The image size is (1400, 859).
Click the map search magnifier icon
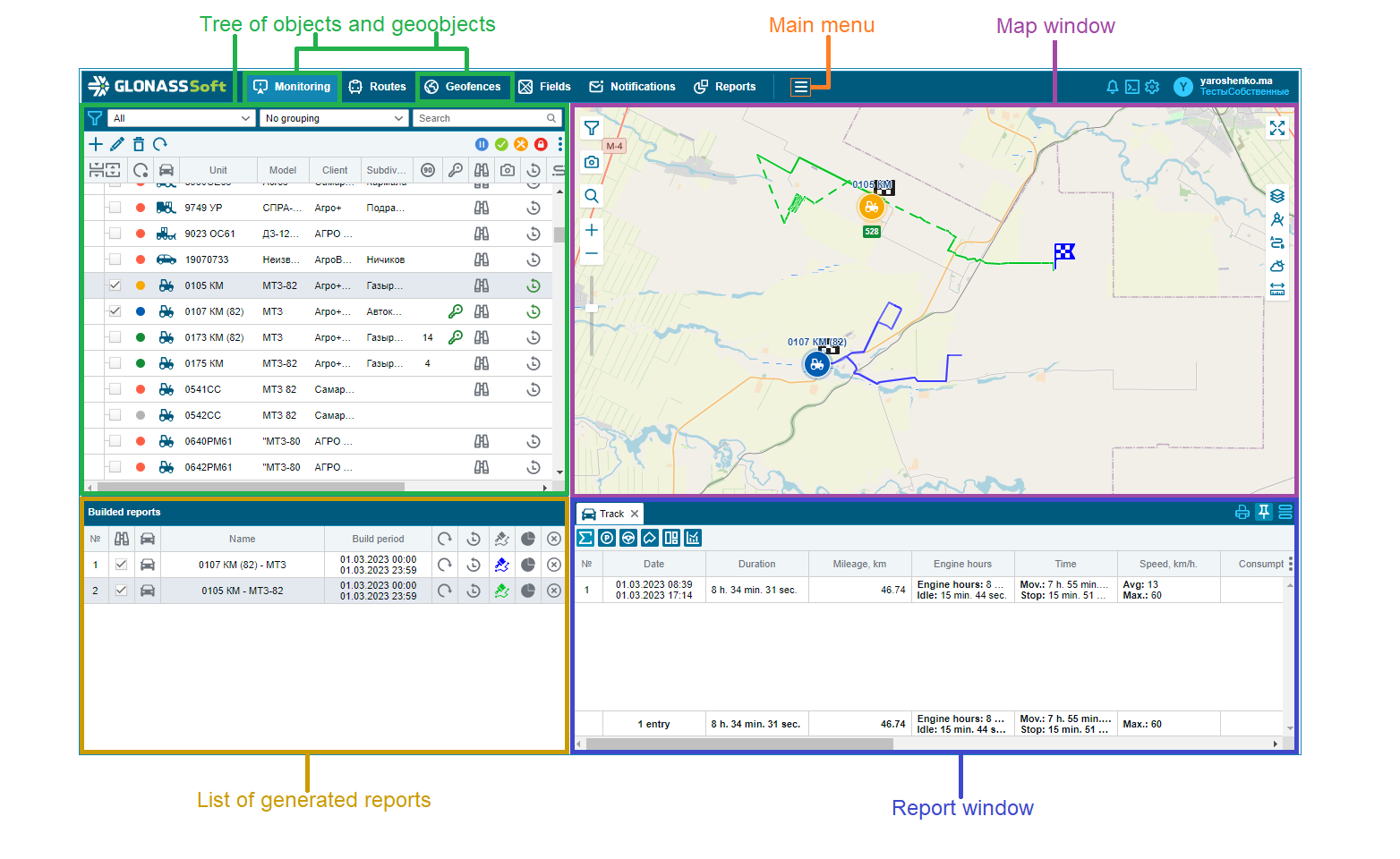click(x=592, y=196)
